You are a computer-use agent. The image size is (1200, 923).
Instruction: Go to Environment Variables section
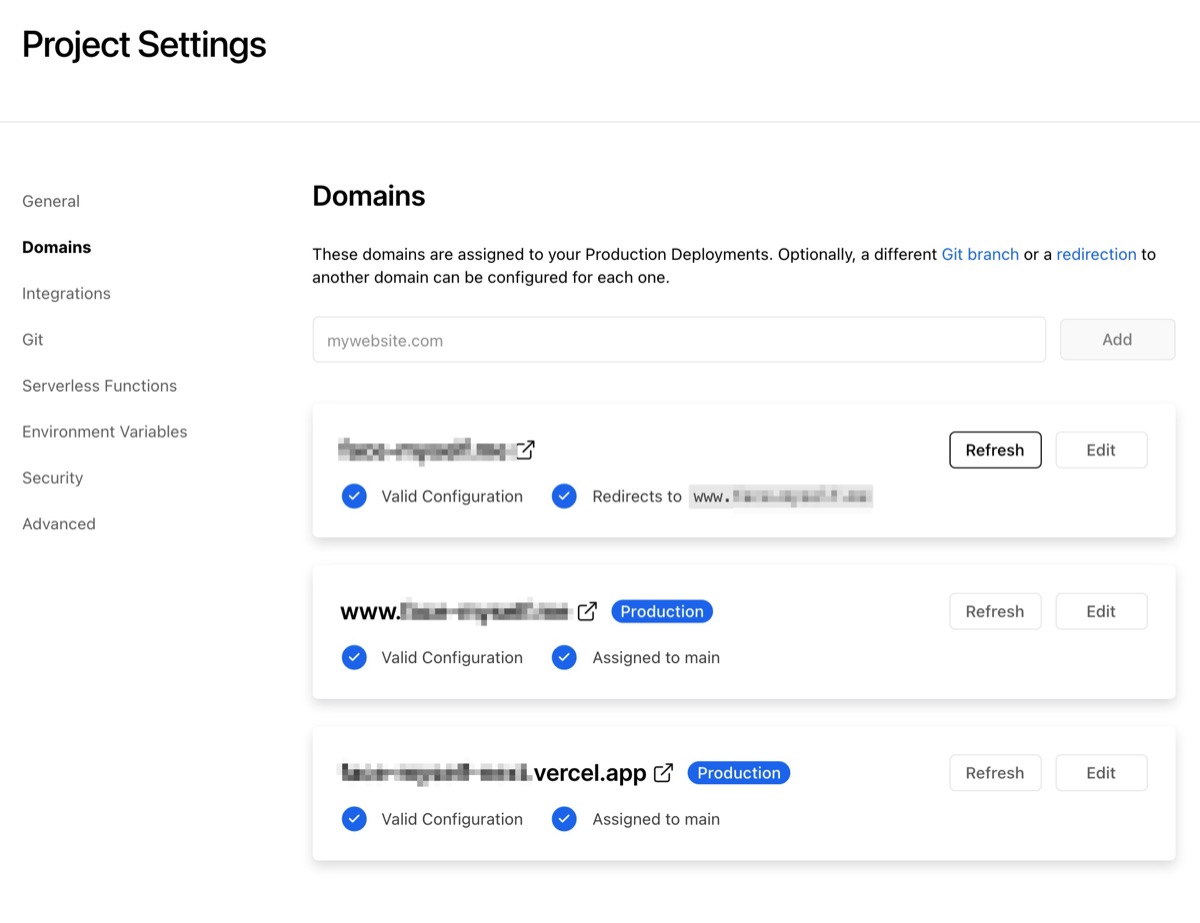tap(104, 431)
